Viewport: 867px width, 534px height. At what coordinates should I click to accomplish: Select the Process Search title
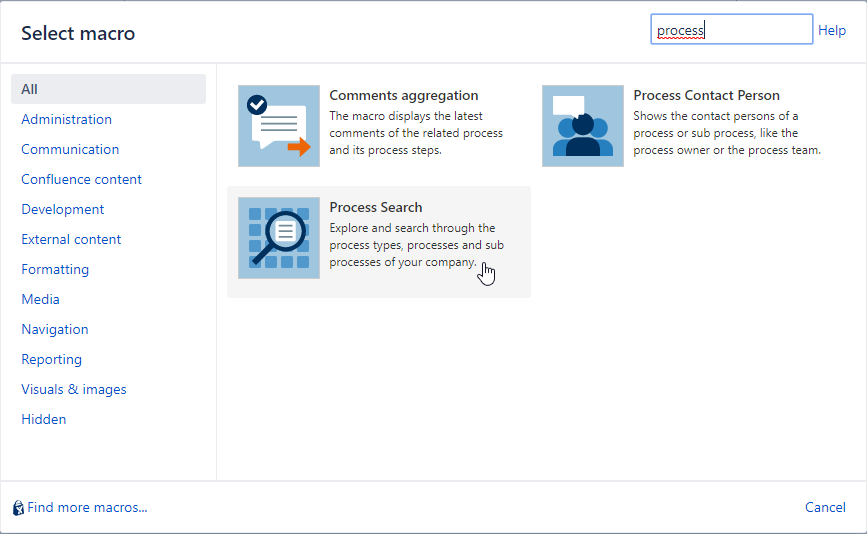pos(375,207)
